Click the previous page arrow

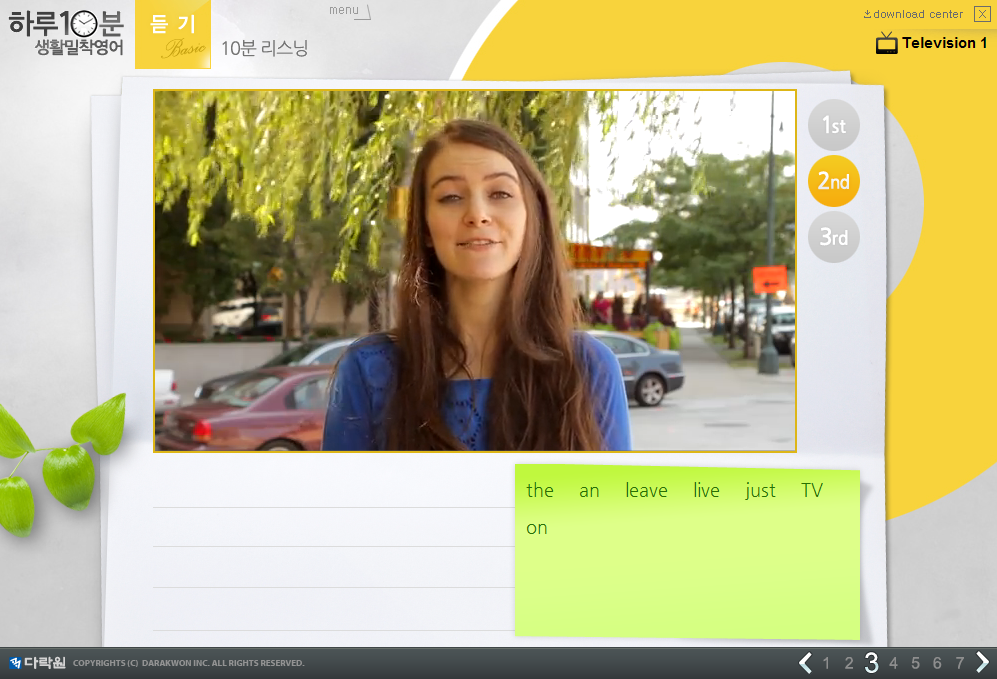coord(805,663)
